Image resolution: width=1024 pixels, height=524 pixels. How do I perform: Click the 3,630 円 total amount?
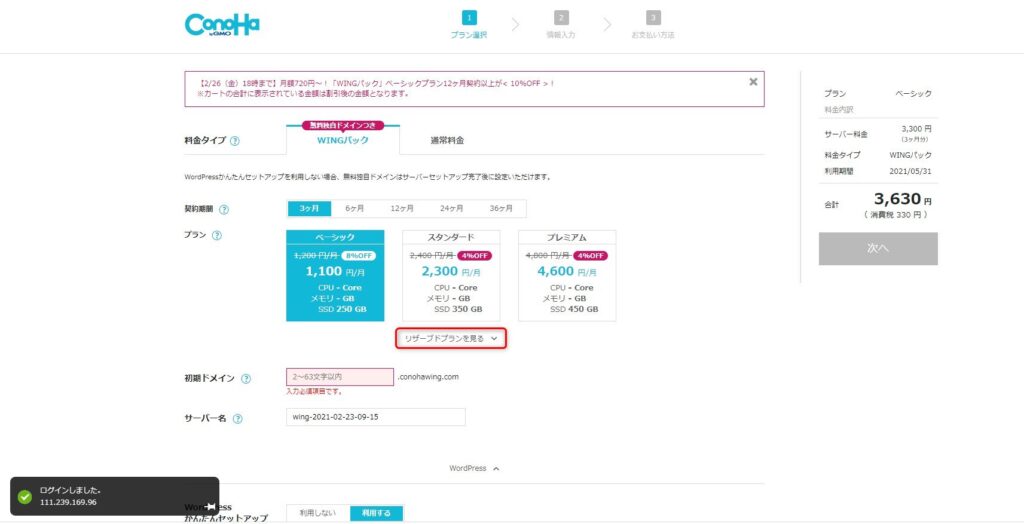coord(903,199)
